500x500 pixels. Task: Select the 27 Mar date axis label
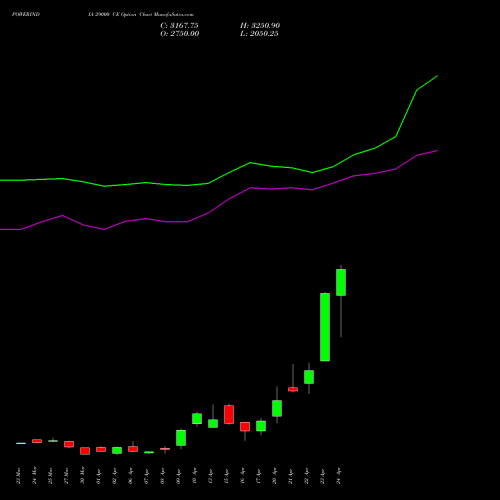pyautogui.click(x=67, y=475)
